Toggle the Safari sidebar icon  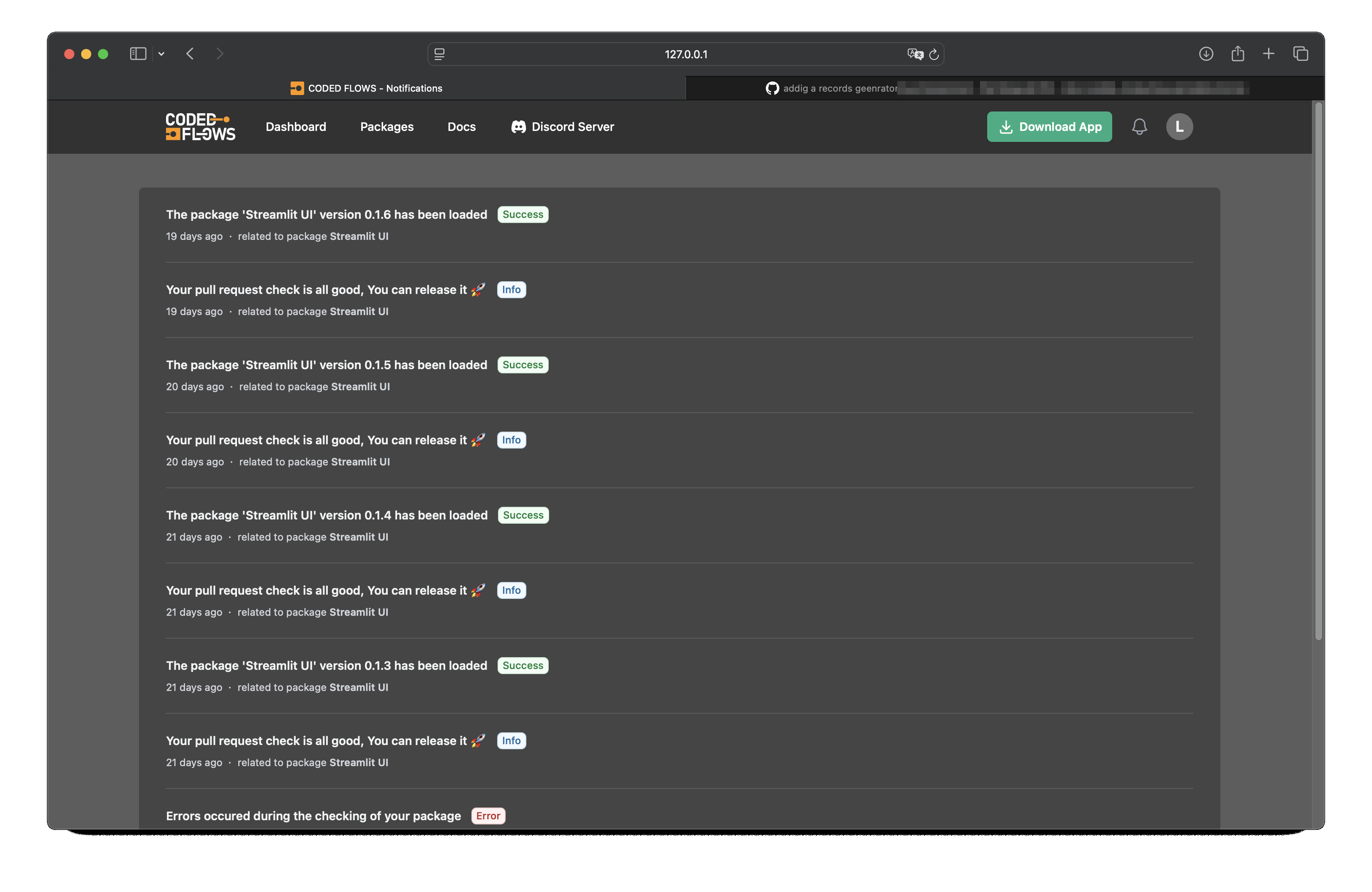pos(138,54)
